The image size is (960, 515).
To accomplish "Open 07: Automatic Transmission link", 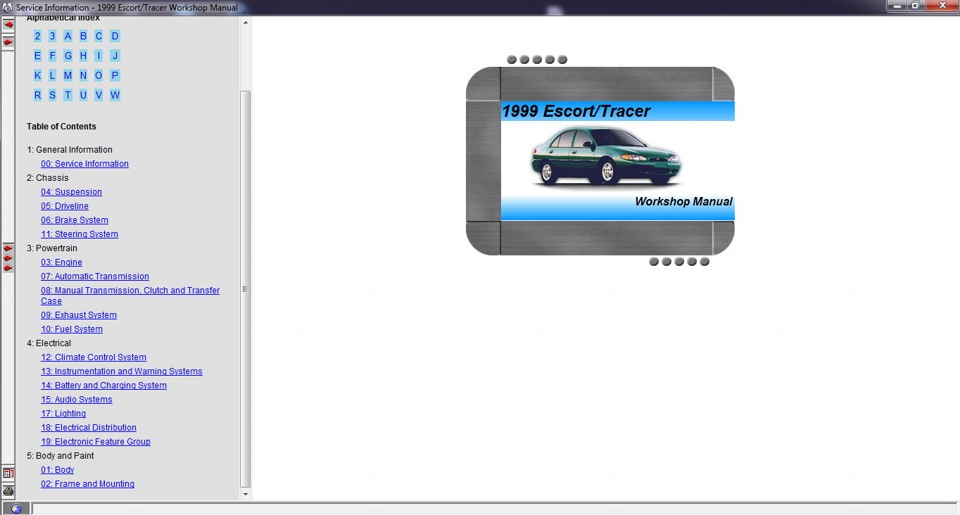I will coord(95,276).
